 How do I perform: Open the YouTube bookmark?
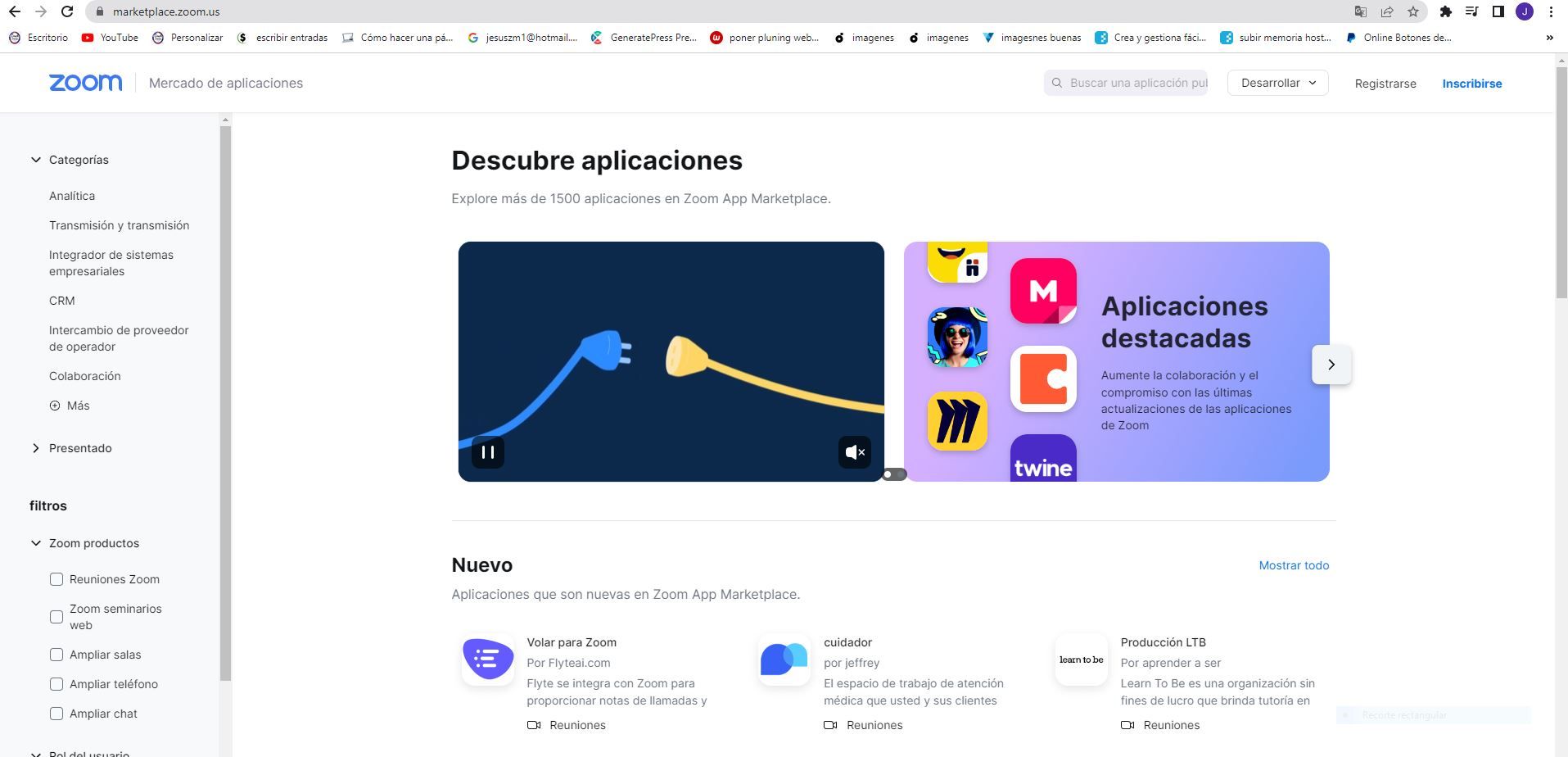click(x=111, y=38)
